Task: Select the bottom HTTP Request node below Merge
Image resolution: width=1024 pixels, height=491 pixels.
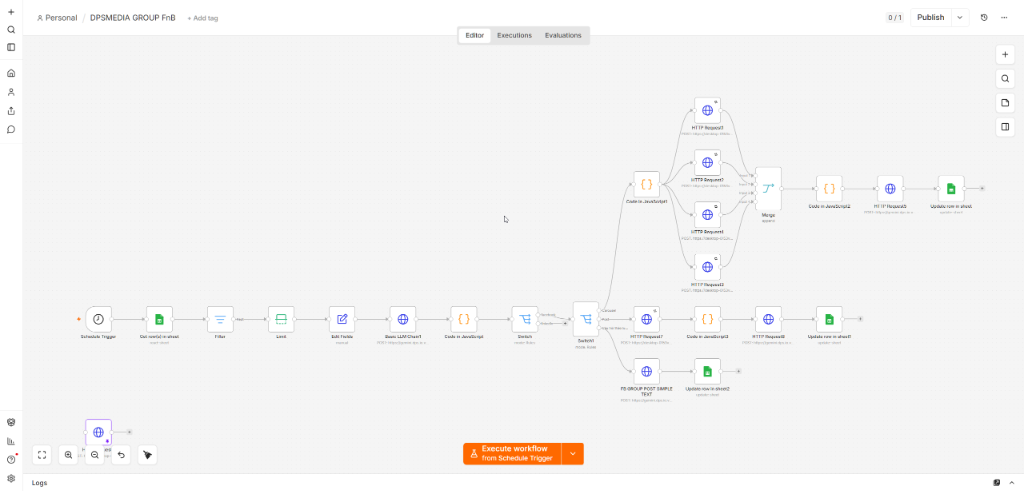Action: point(707,267)
